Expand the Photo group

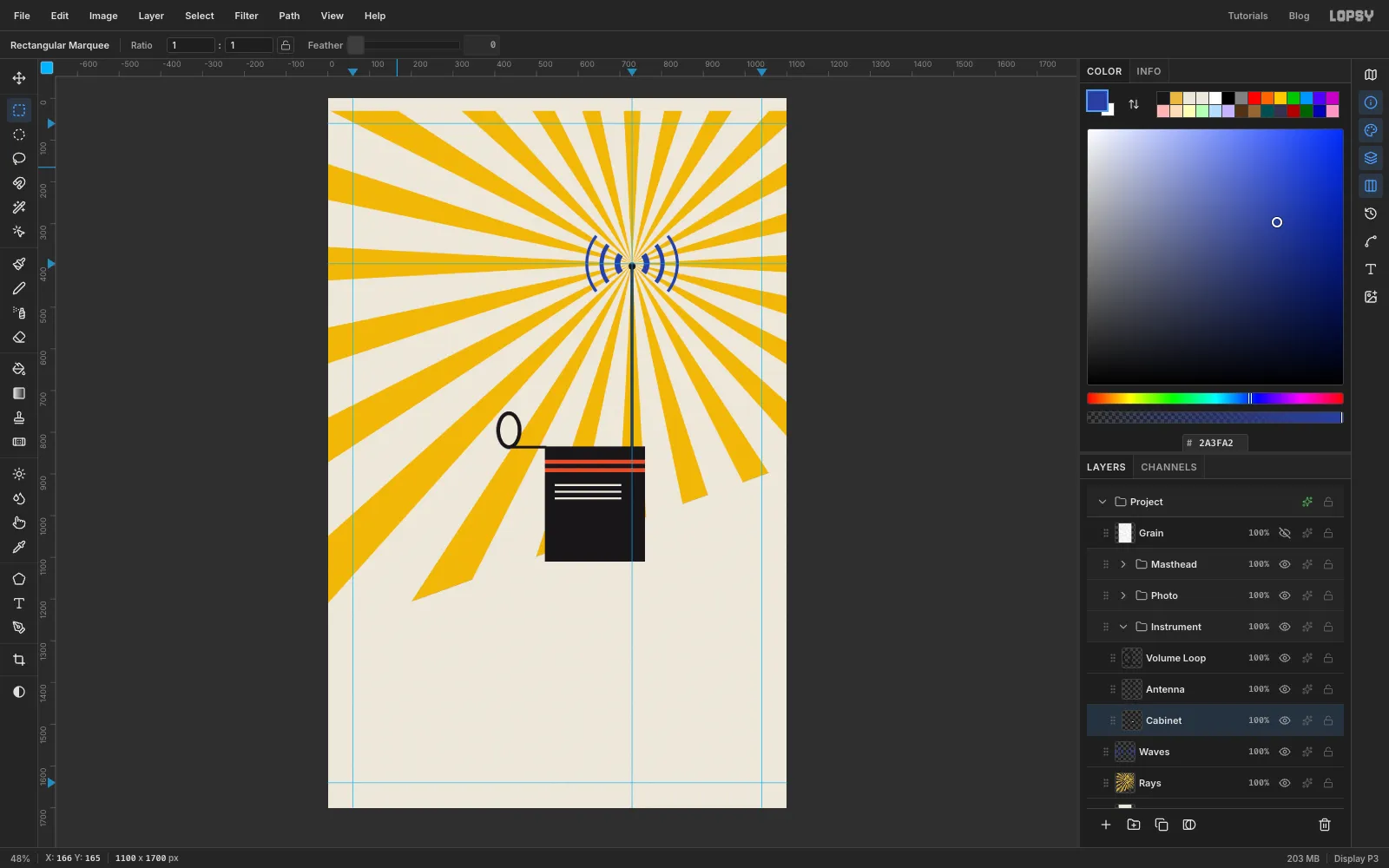tap(1123, 595)
